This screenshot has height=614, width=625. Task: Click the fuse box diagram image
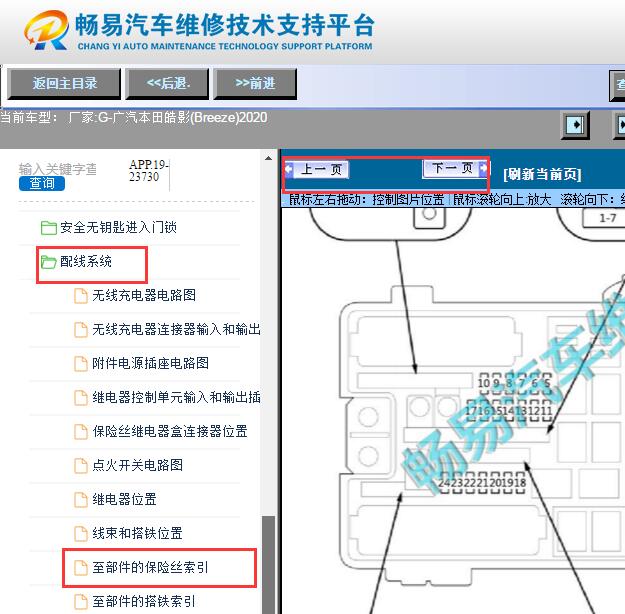(x=453, y=411)
